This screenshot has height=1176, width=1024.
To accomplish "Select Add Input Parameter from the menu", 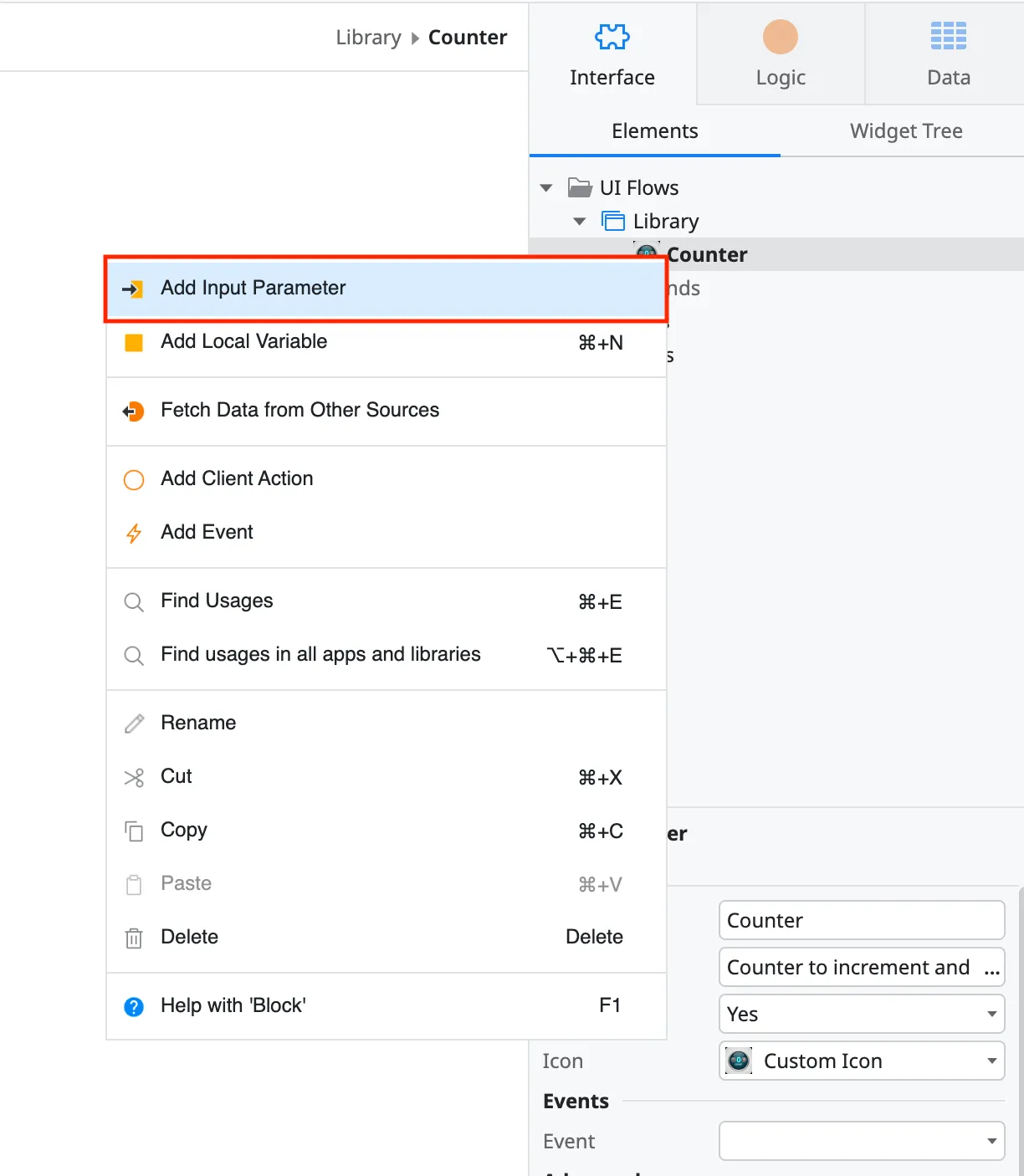I will pos(253,288).
